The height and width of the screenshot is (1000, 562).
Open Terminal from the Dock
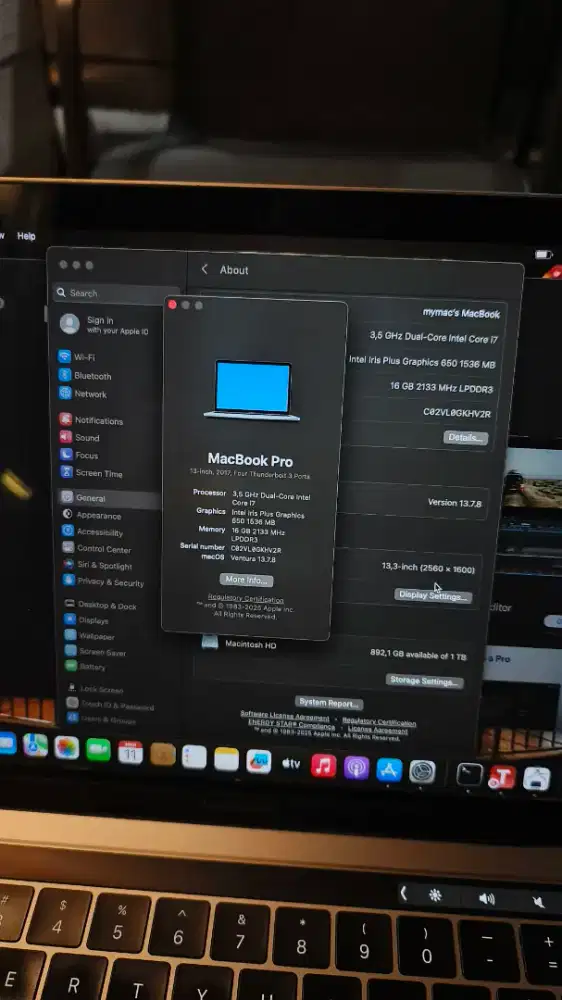(470, 775)
